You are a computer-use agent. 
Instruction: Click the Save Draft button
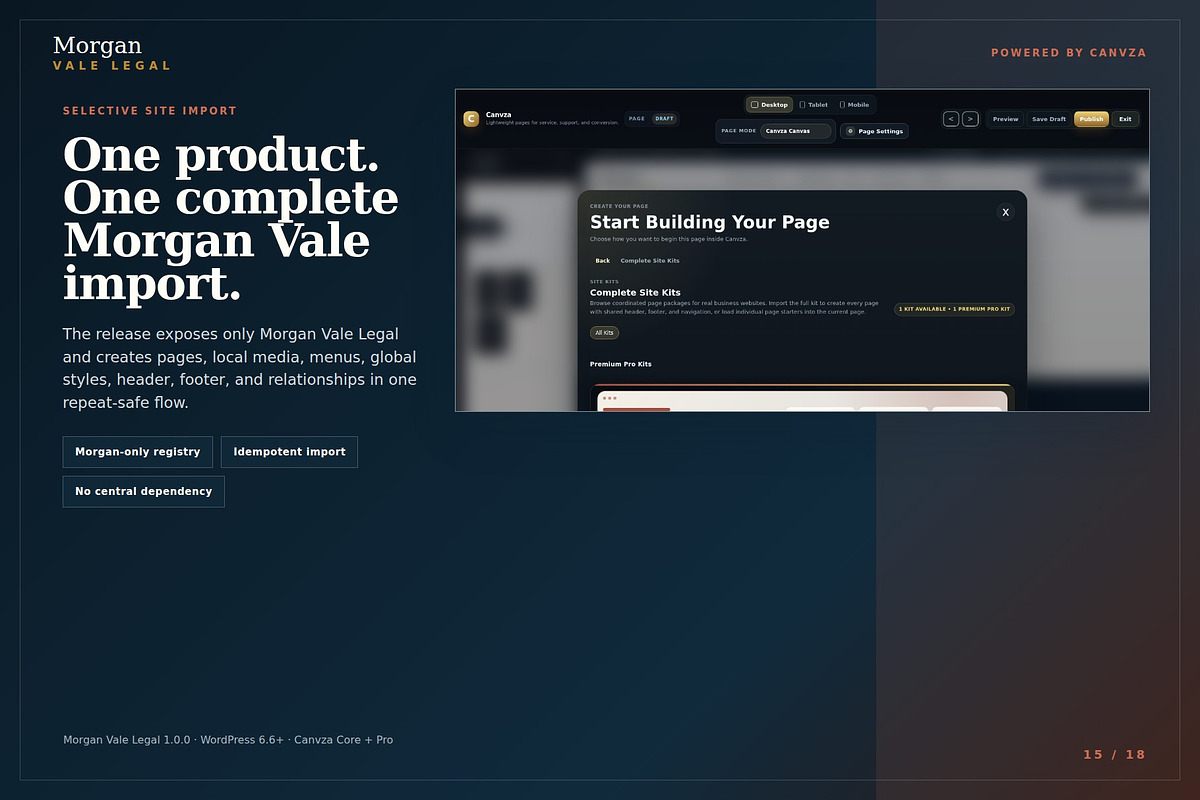(1049, 119)
